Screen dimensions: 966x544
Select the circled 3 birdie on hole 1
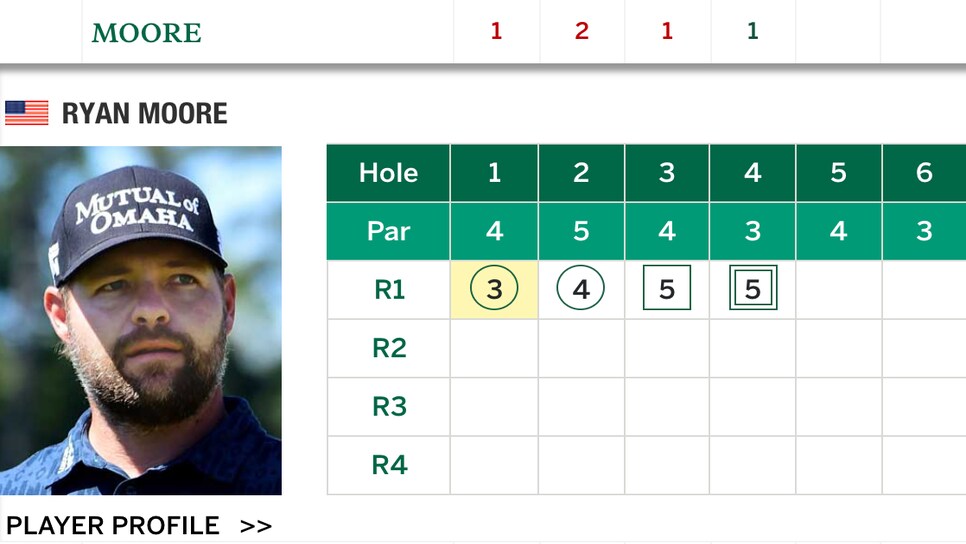(494, 288)
